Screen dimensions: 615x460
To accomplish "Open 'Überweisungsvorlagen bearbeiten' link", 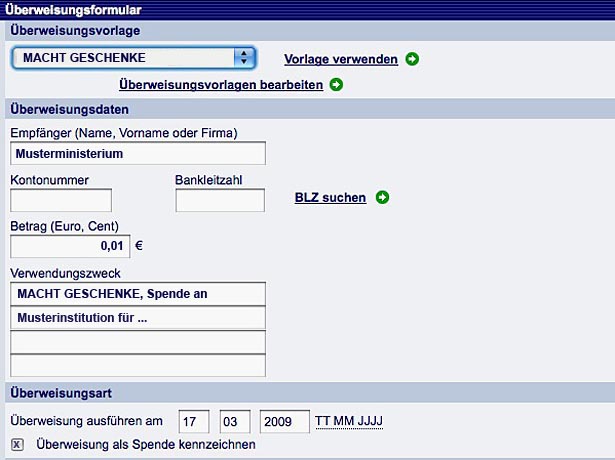I will point(220,85).
